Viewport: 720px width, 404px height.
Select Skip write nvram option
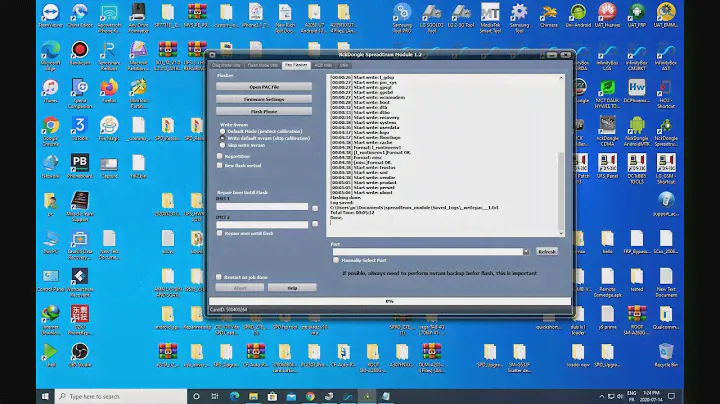pyautogui.click(x=223, y=143)
